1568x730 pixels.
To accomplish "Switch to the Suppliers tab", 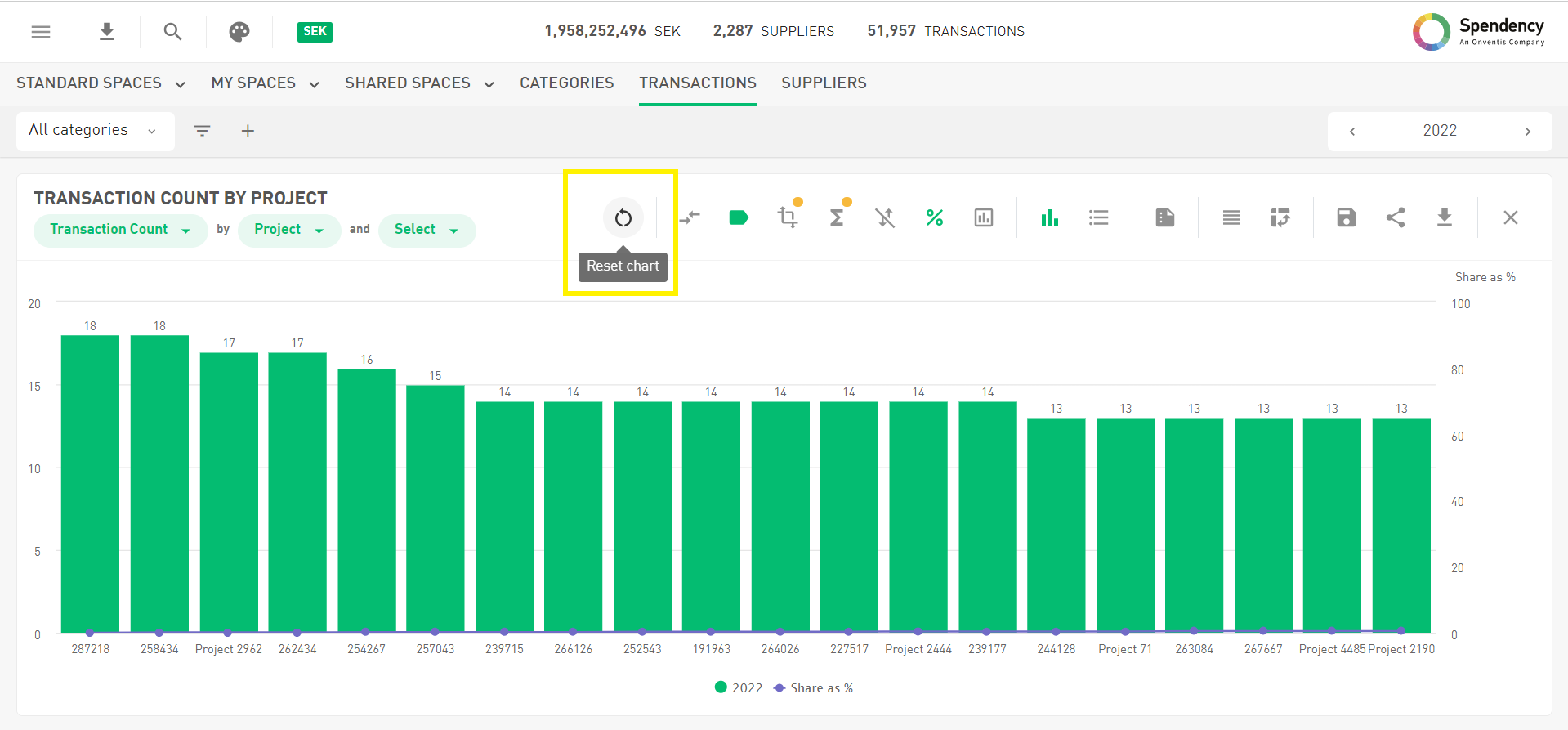I will pyautogui.click(x=824, y=83).
